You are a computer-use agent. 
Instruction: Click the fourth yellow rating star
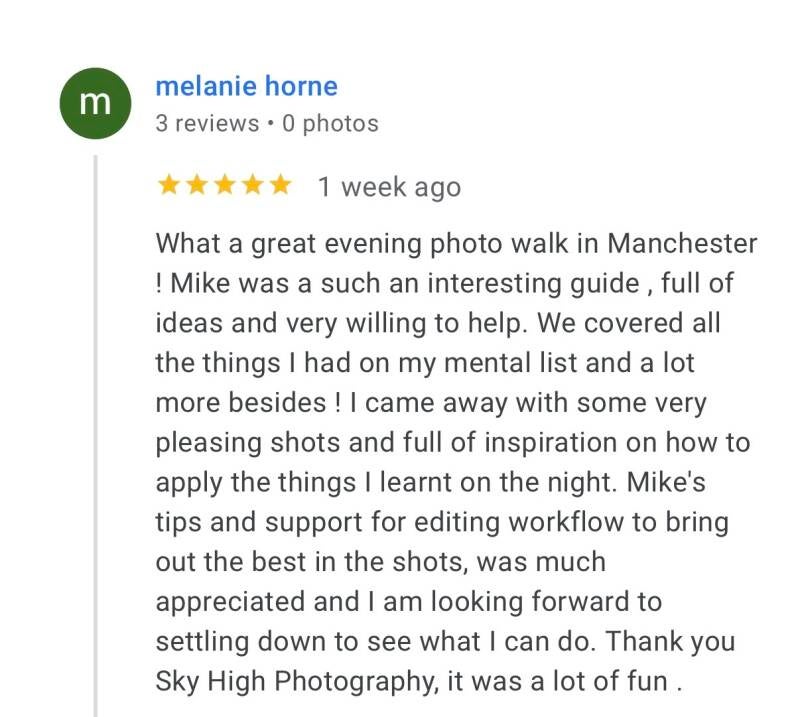tap(252, 185)
